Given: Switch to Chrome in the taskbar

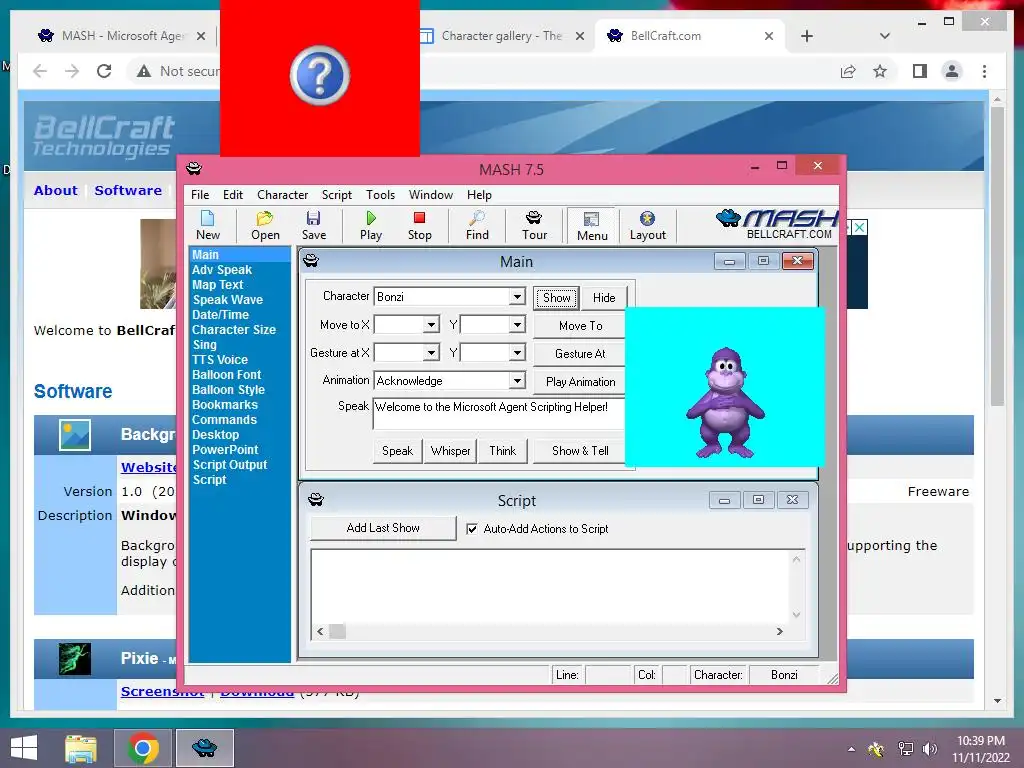Looking at the screenshot, I should (143, 748).
